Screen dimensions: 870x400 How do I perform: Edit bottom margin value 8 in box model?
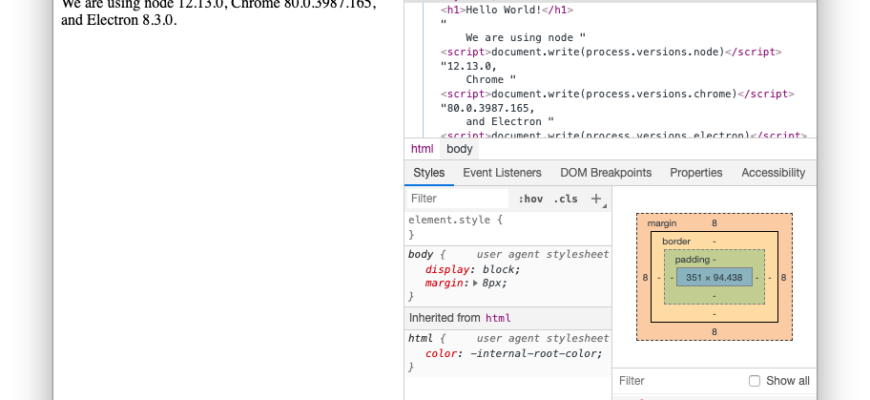point(714,332)
